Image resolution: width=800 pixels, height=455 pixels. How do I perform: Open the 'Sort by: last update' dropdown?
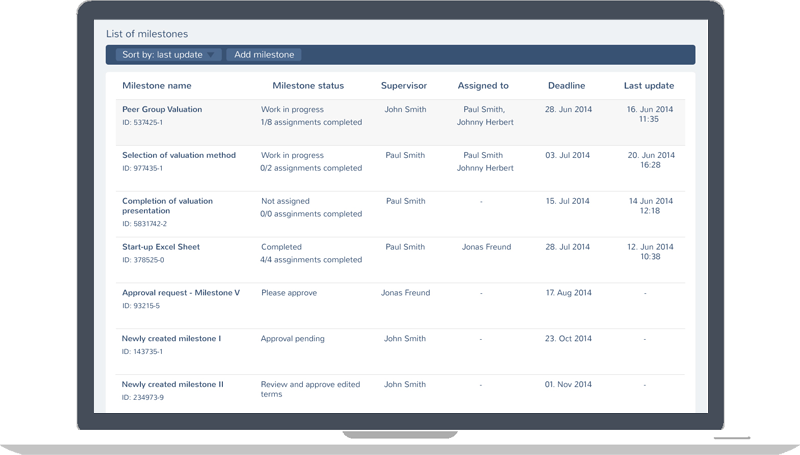165,55
